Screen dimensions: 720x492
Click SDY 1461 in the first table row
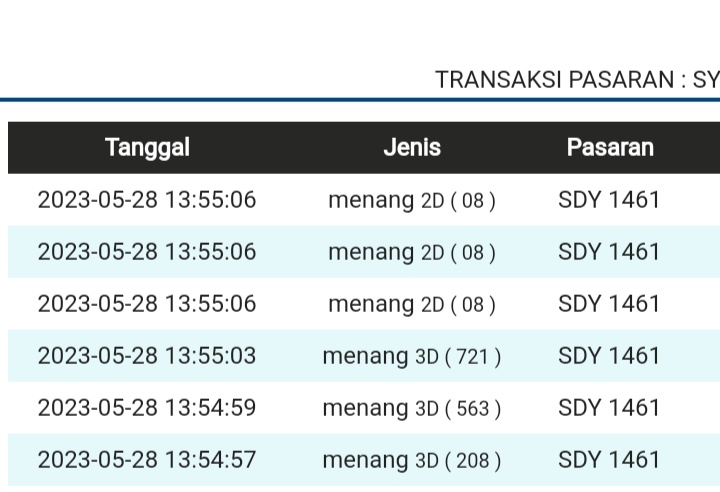[610, 200]
